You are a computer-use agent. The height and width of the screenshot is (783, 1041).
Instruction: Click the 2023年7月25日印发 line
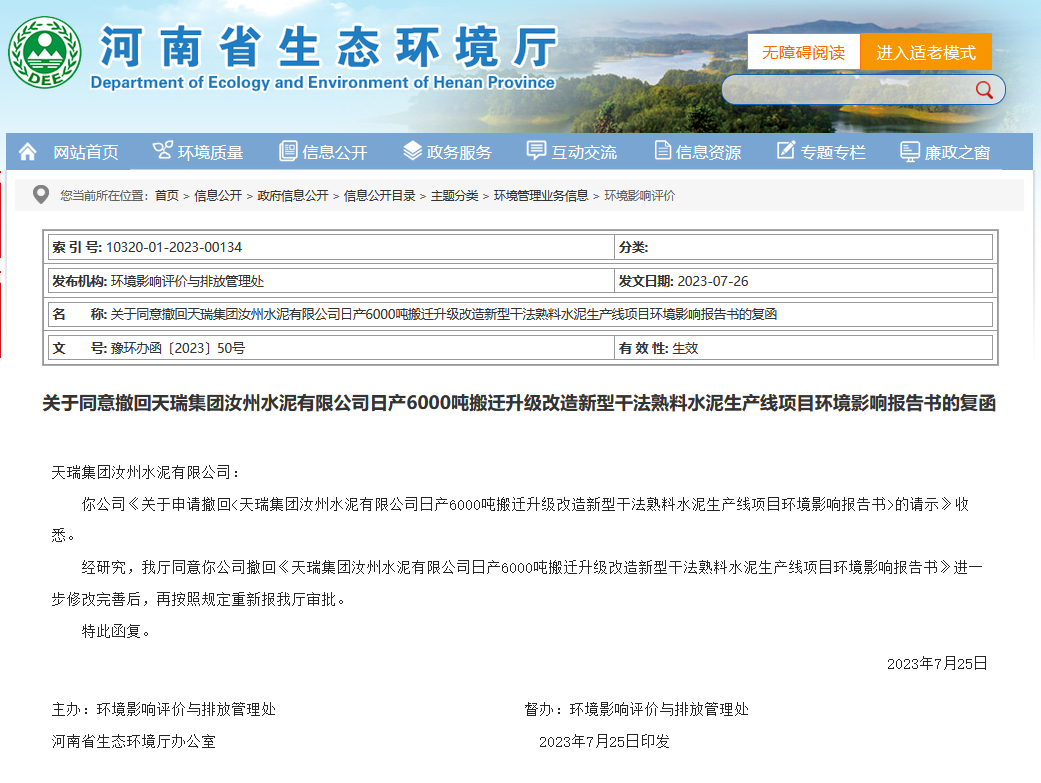pos(604,741)
